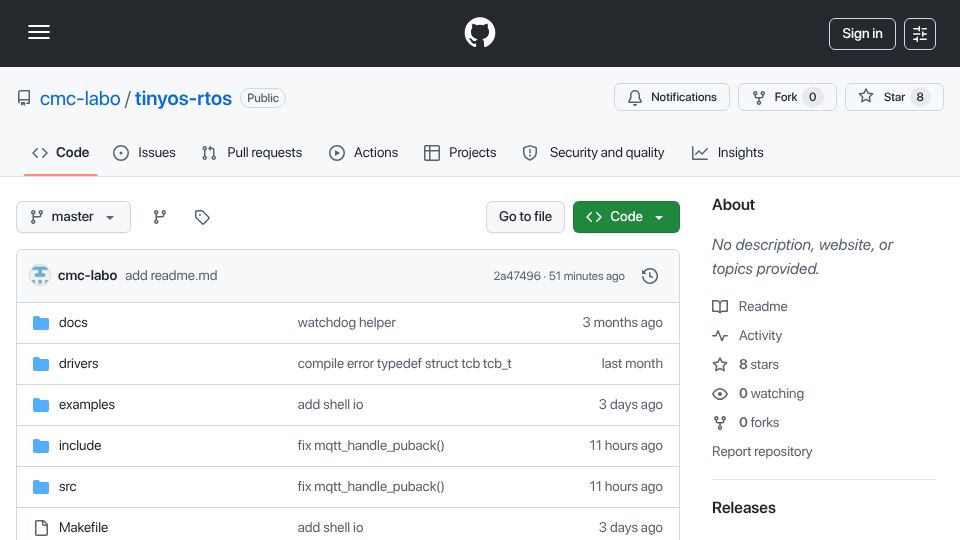Click the src folder icon
The height and width of the screenshot is (540, 960).
[41, 487]
